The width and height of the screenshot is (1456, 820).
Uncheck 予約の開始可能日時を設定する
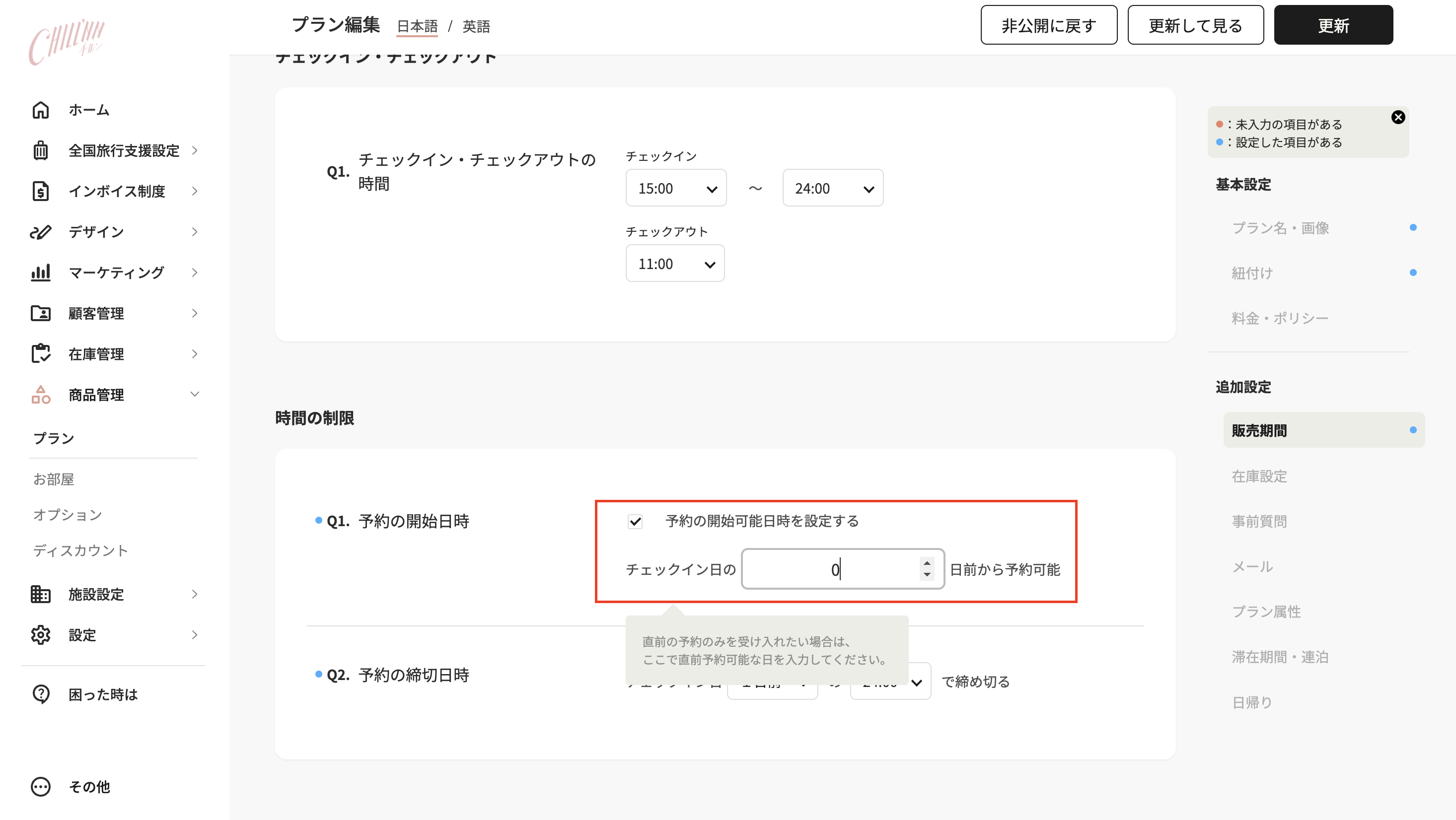coord(635,522)
